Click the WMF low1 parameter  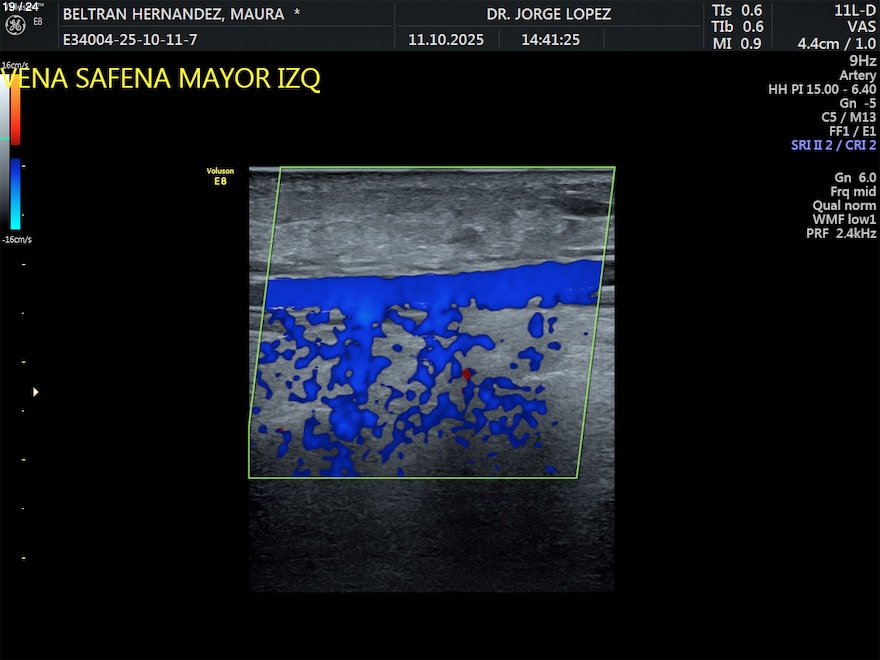[844, 219]
